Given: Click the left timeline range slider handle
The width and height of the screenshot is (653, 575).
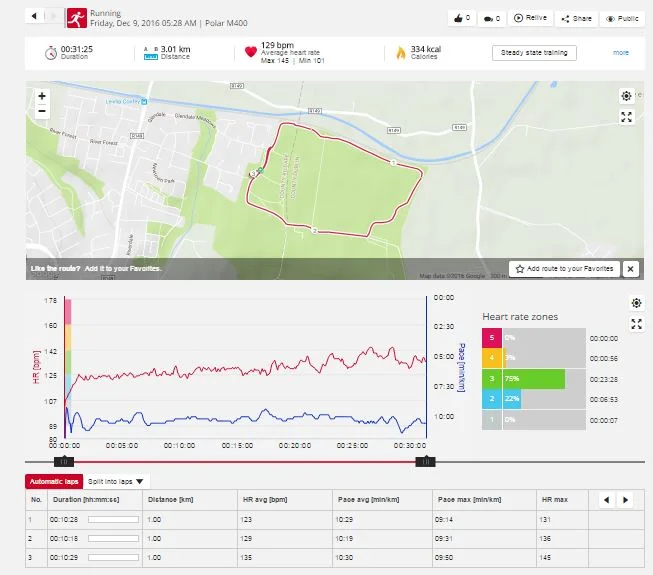Looking at the screenshot, I should [x=63, y=462].
